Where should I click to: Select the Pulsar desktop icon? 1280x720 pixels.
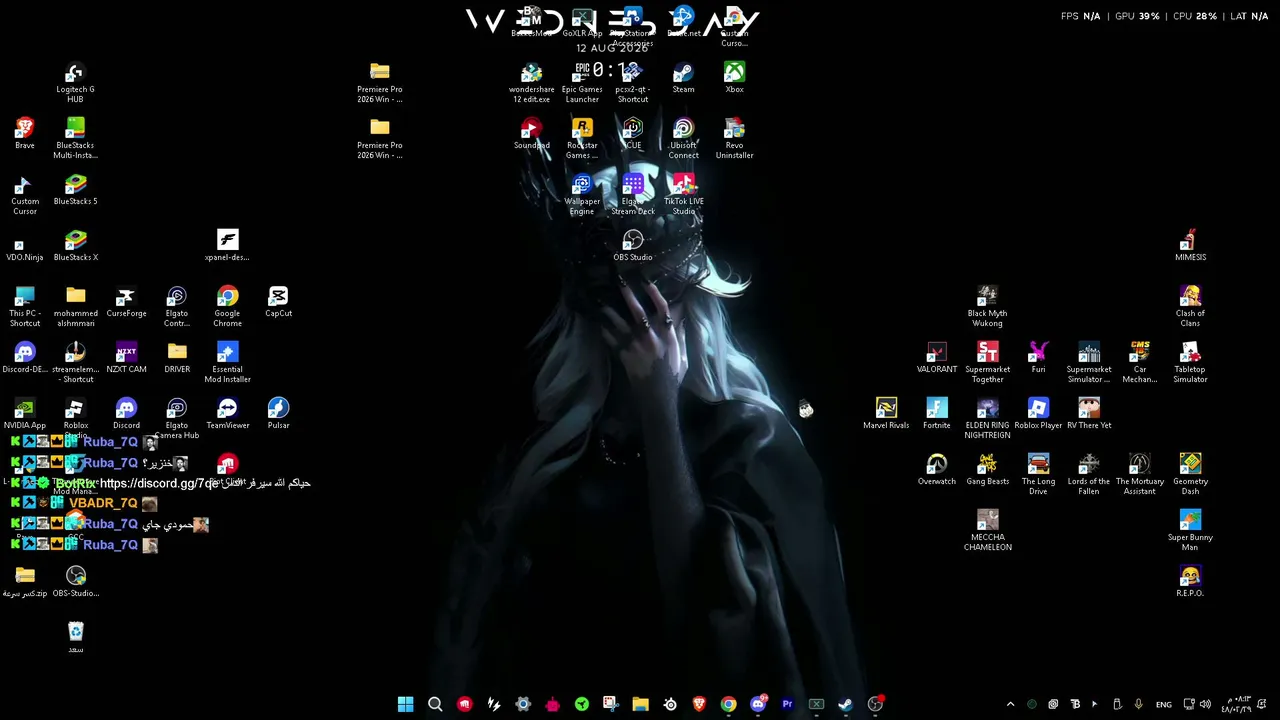[x=278, y=413]
